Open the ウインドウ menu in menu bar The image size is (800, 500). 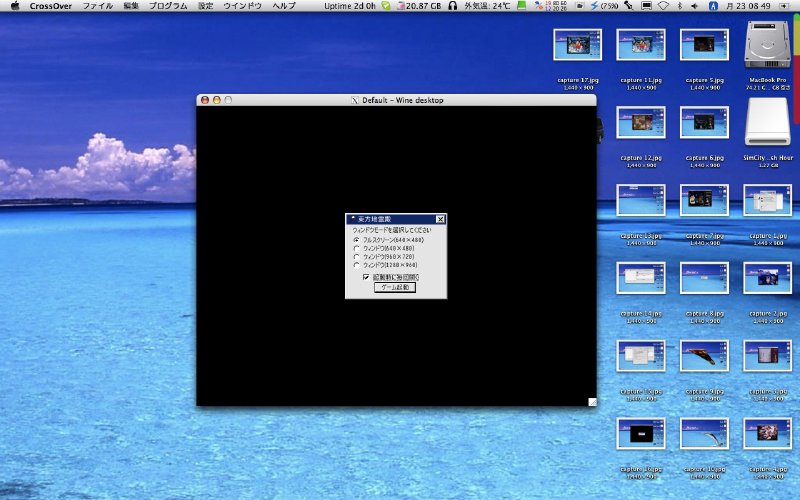[245, 6]
